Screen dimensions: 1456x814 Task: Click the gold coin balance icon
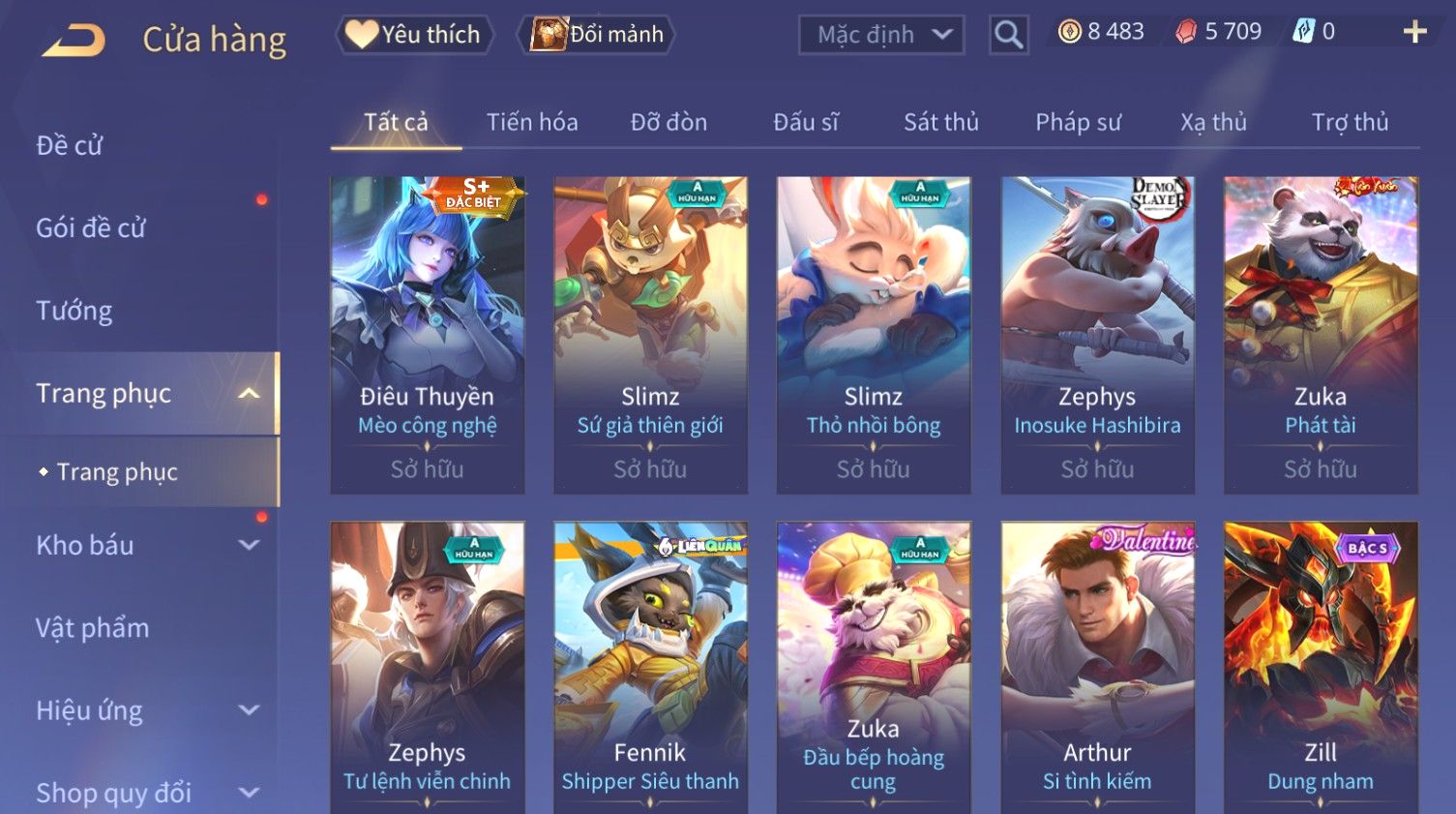click(x=1070, y=32)
